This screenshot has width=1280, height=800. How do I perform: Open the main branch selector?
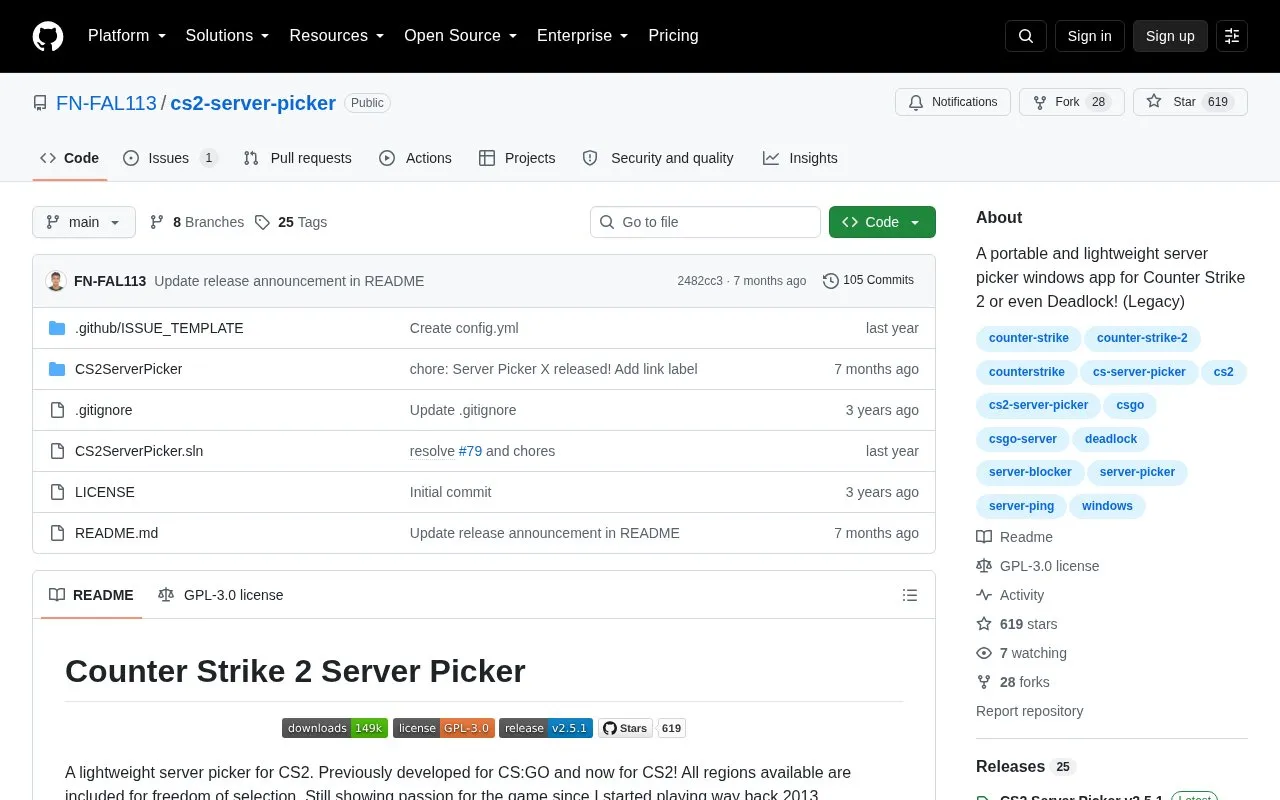84,222
